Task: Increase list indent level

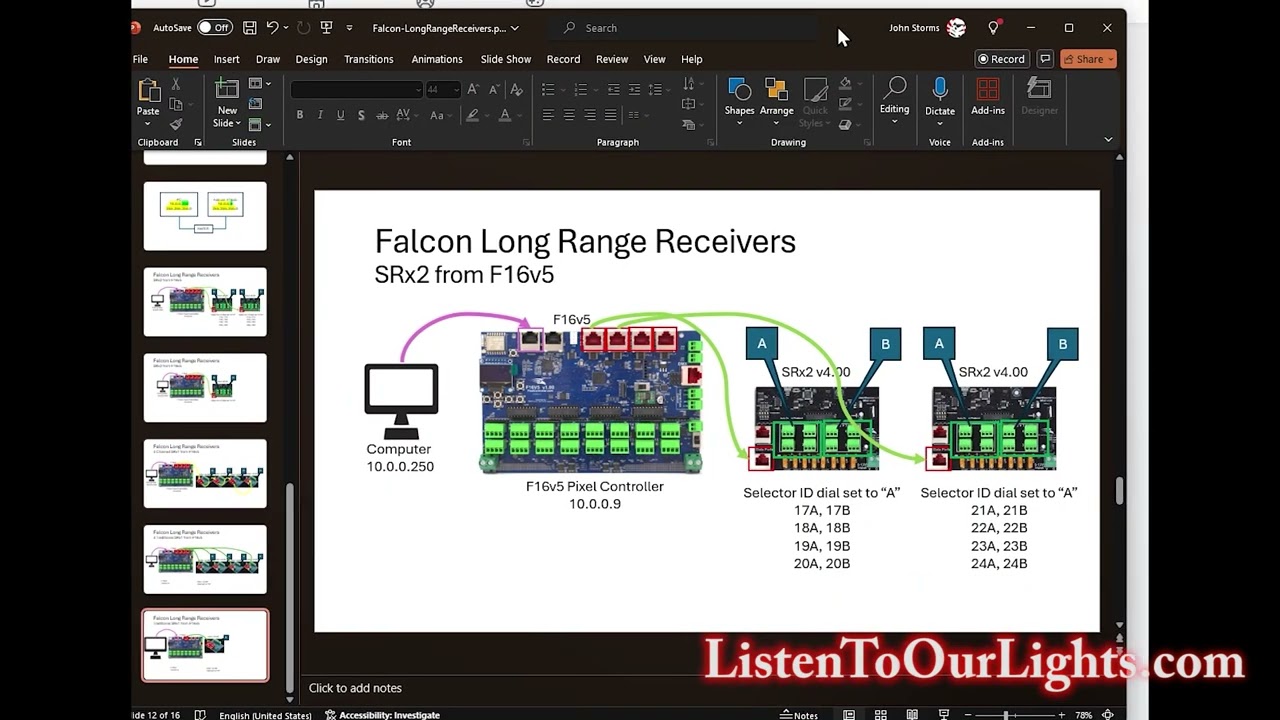Action: (x=635, y=90)
